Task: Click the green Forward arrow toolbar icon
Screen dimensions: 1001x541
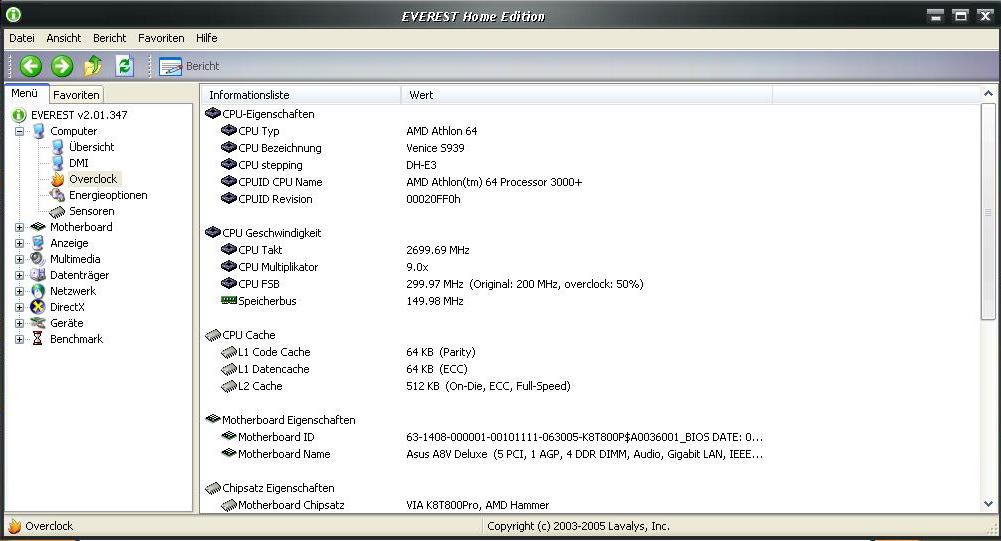Action: click(62, 66)
